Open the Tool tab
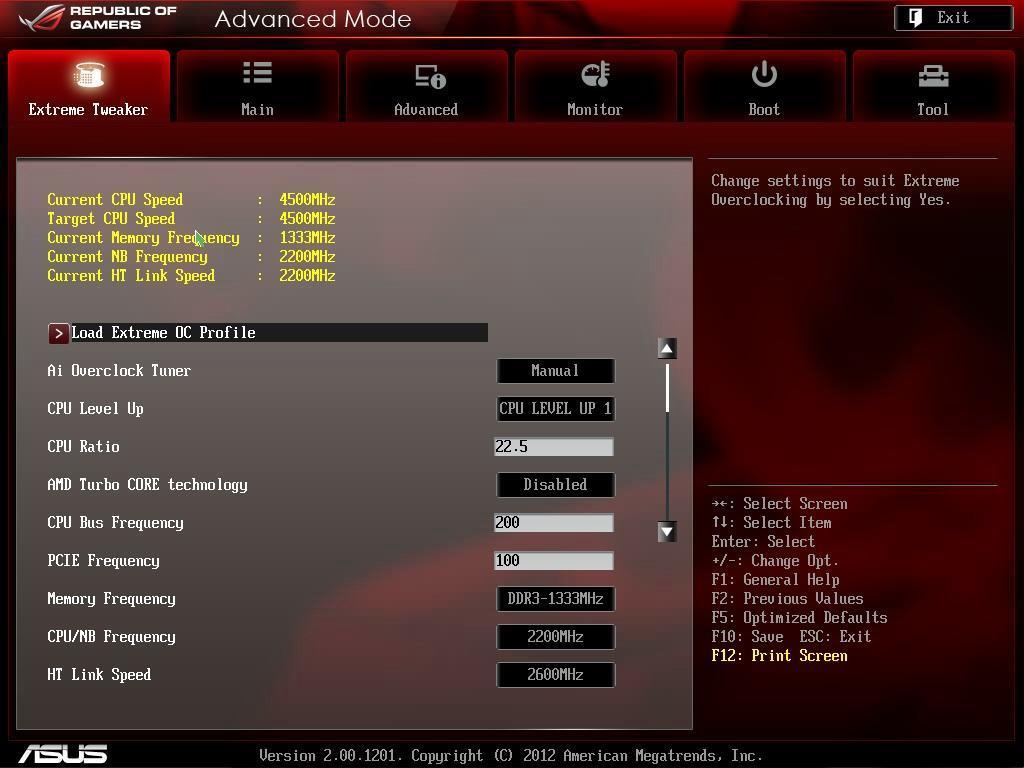 (x=933, y=86)
